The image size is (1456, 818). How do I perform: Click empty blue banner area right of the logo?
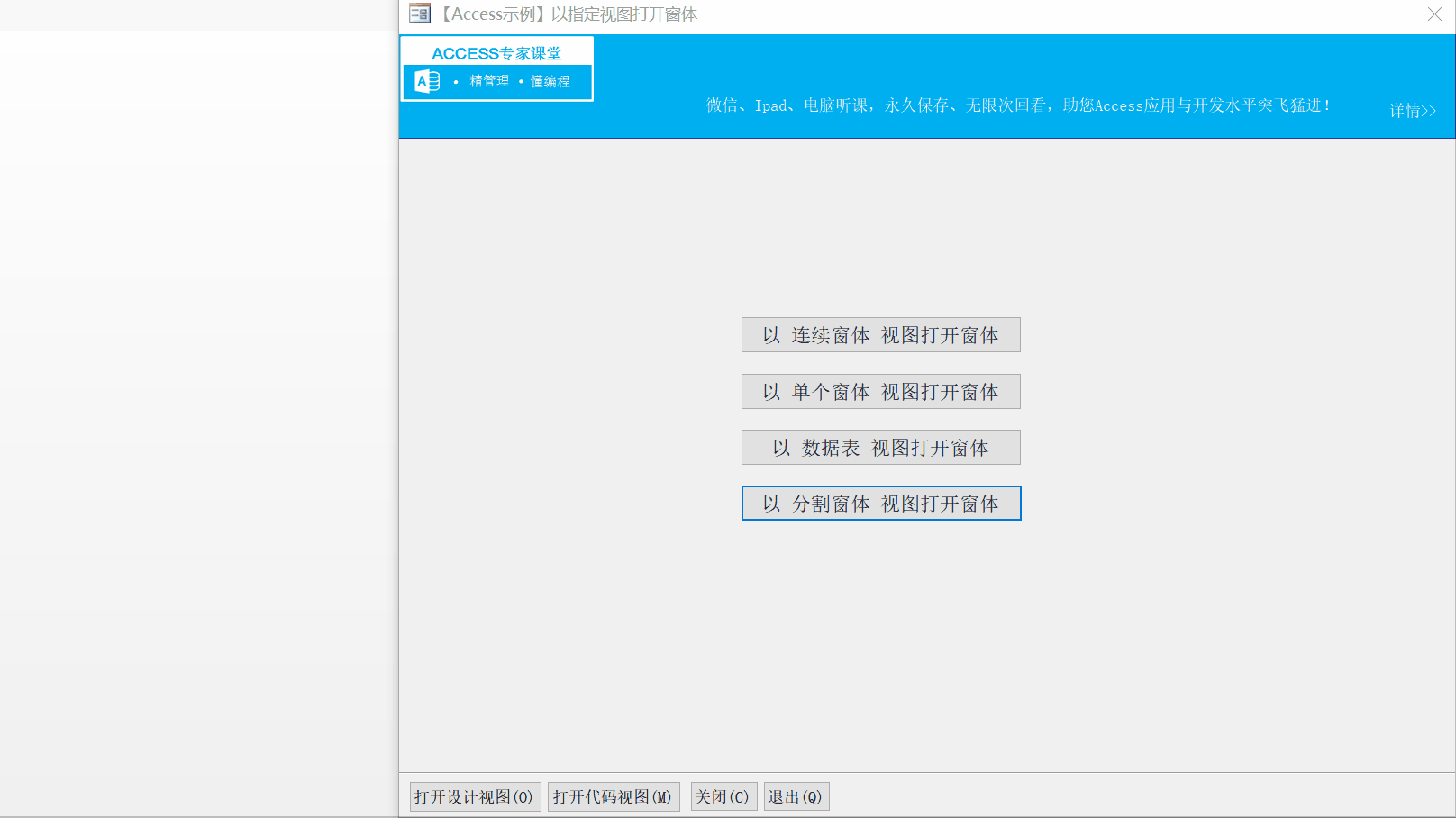pyautogui.click(x=901, y=63)
